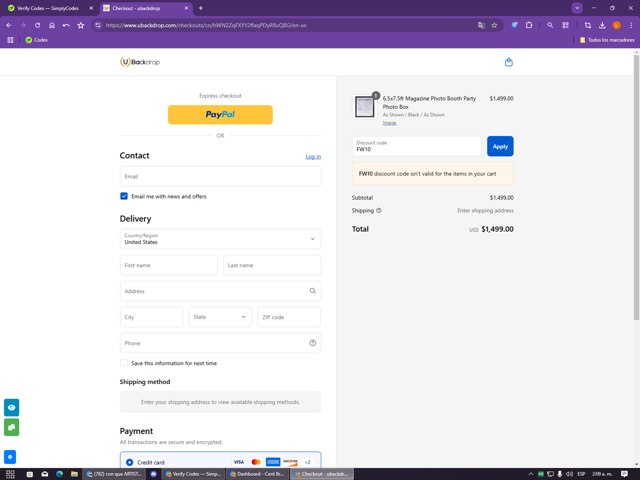Open Todos los marcadores folder
The image size is (640, 480).
click(607, 40)
